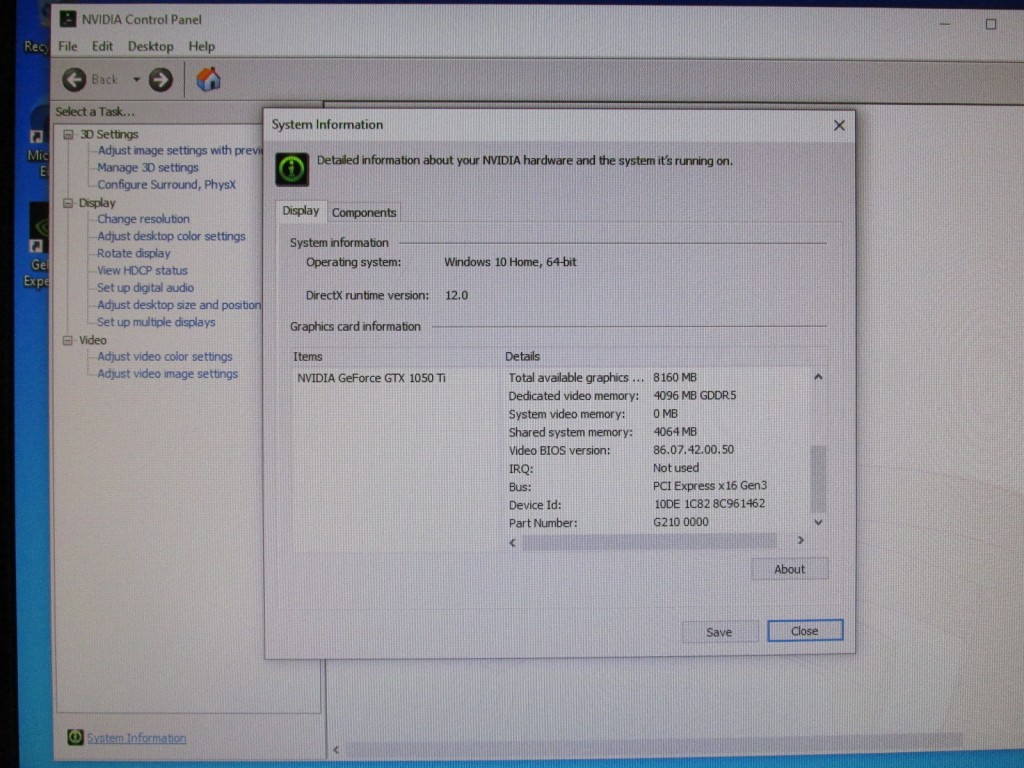
Task: Click DirectX runtime version value 12.0
Action: point(456,295)
